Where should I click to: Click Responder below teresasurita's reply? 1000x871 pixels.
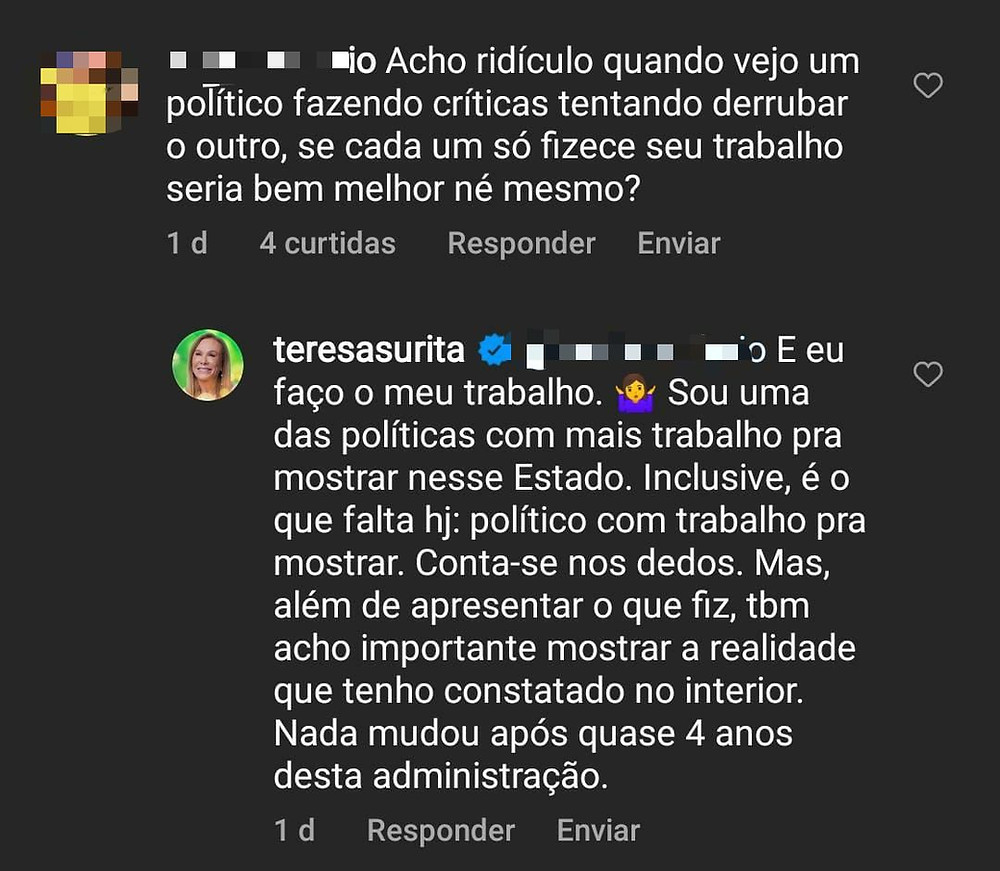click(x=441, y=831)
